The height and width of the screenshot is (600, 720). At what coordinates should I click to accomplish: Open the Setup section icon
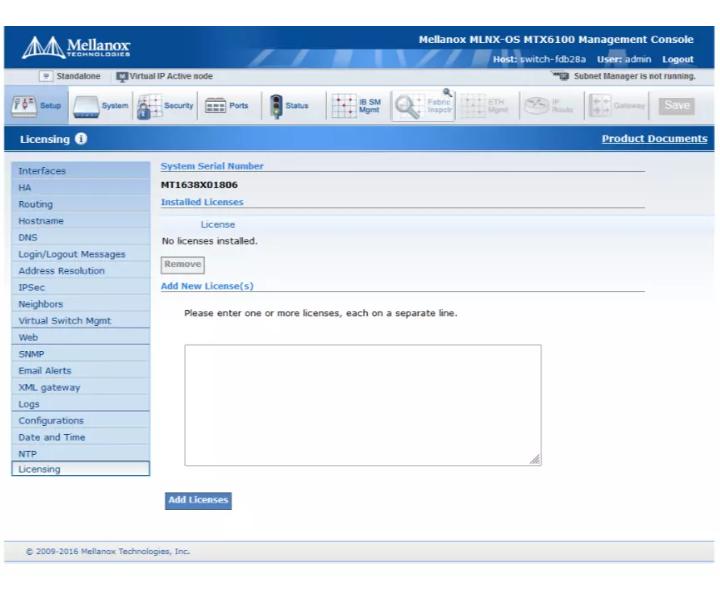point(24,106)
